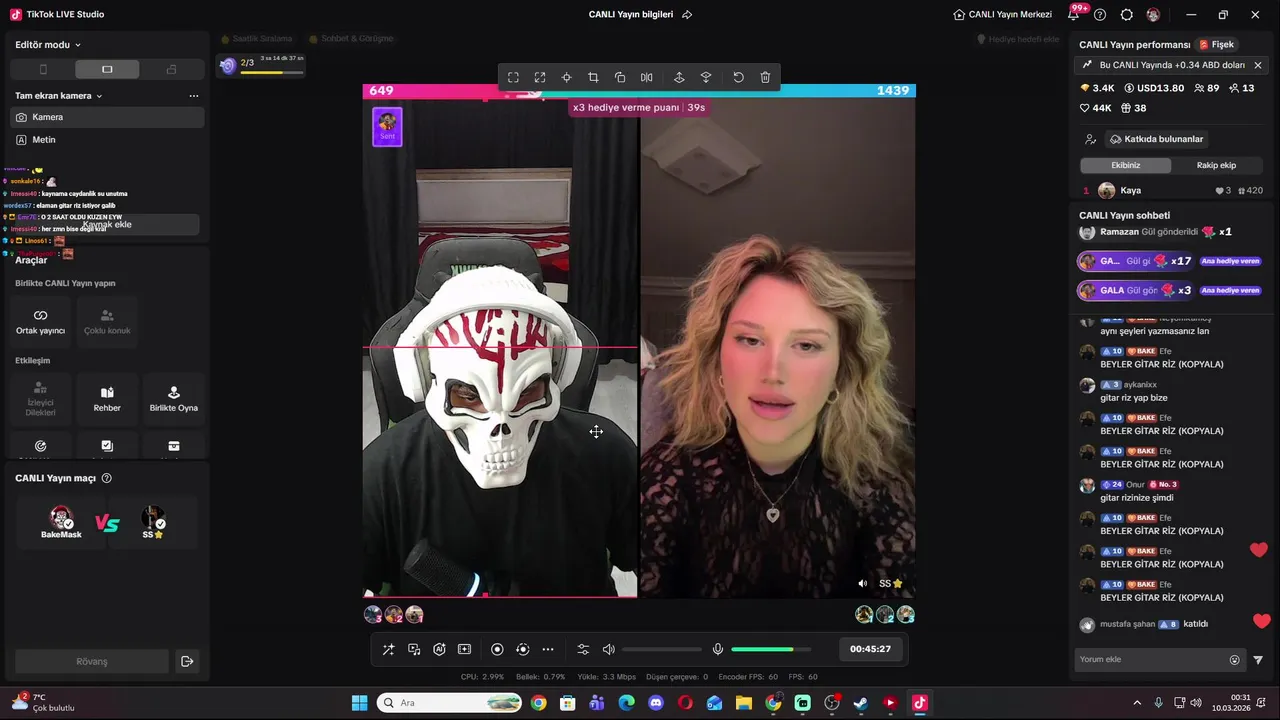The width and height of the screenshot is (1280, 720).
Task: Fit the source to the screen
Action: 513,77
